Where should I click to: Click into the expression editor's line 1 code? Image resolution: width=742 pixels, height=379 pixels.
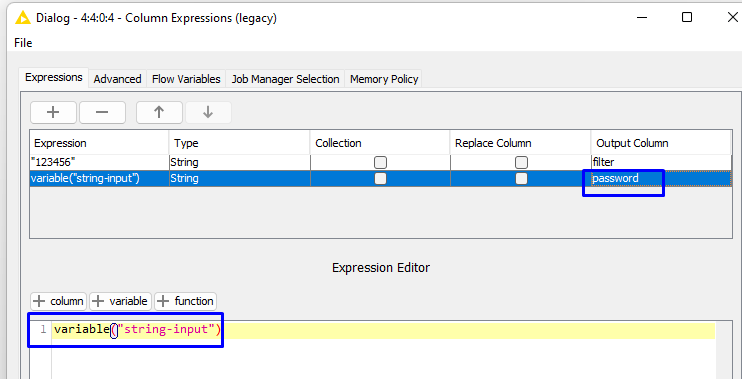point(137,330)
